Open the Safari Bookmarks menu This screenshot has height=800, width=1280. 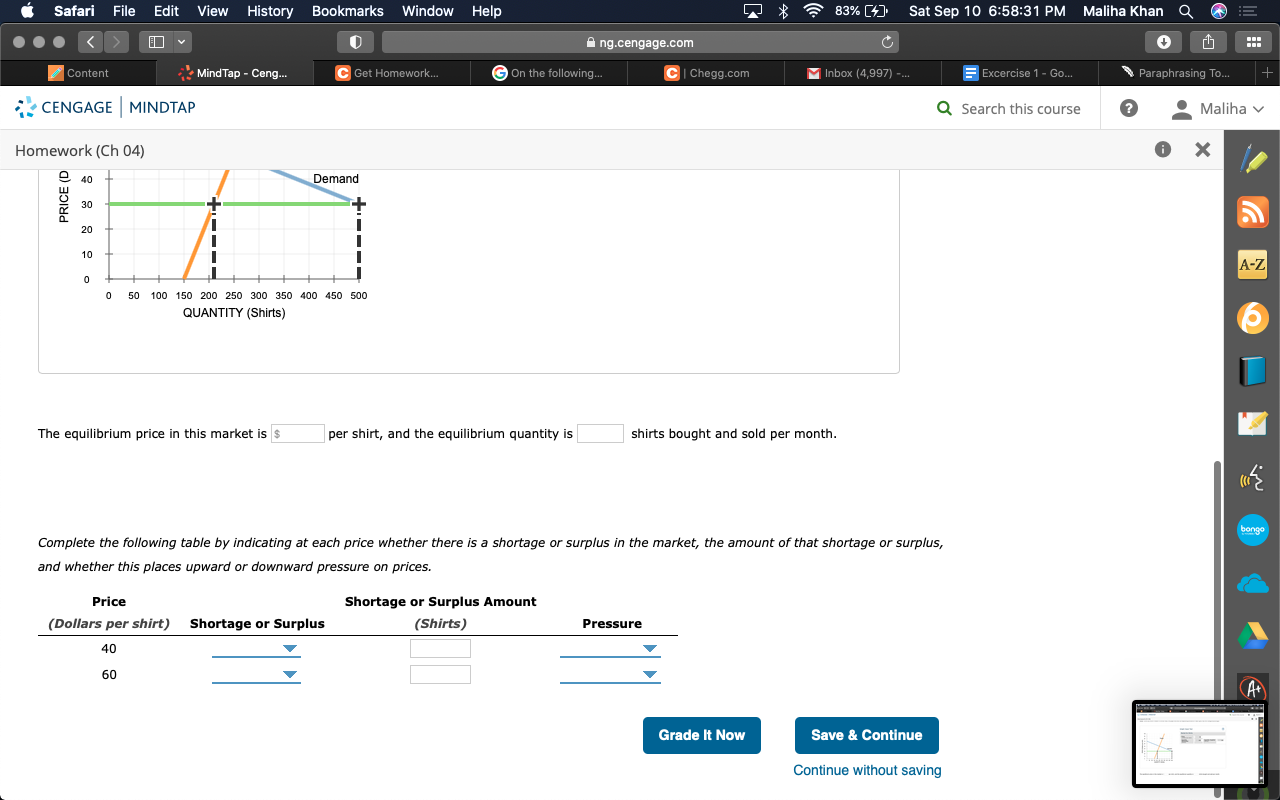coord(347,11)
